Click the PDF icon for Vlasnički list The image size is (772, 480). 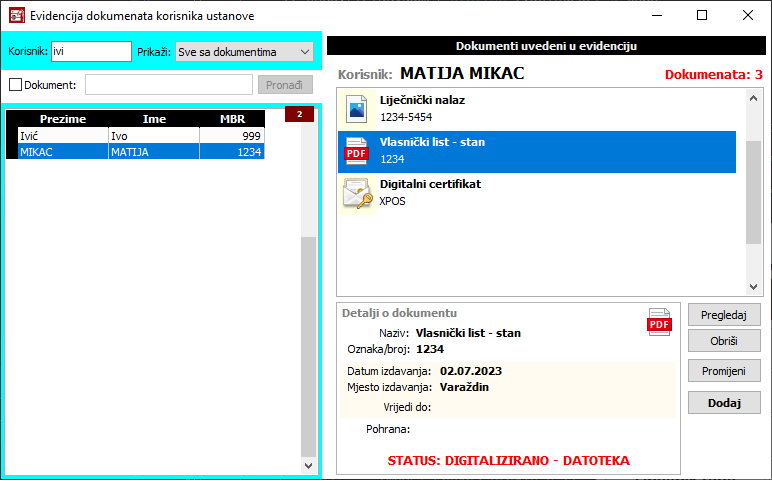point(356,151)
